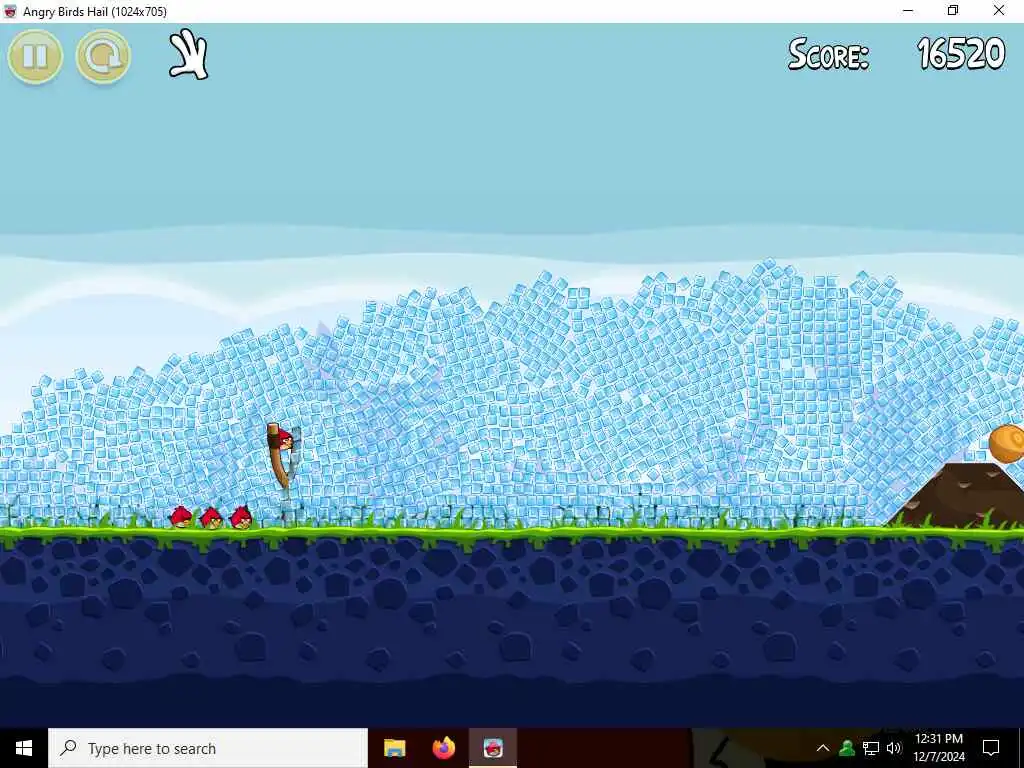Click the waiting red bird nearest the slingshot
The width and height of the screenshot is (1024, 768).
240,517
